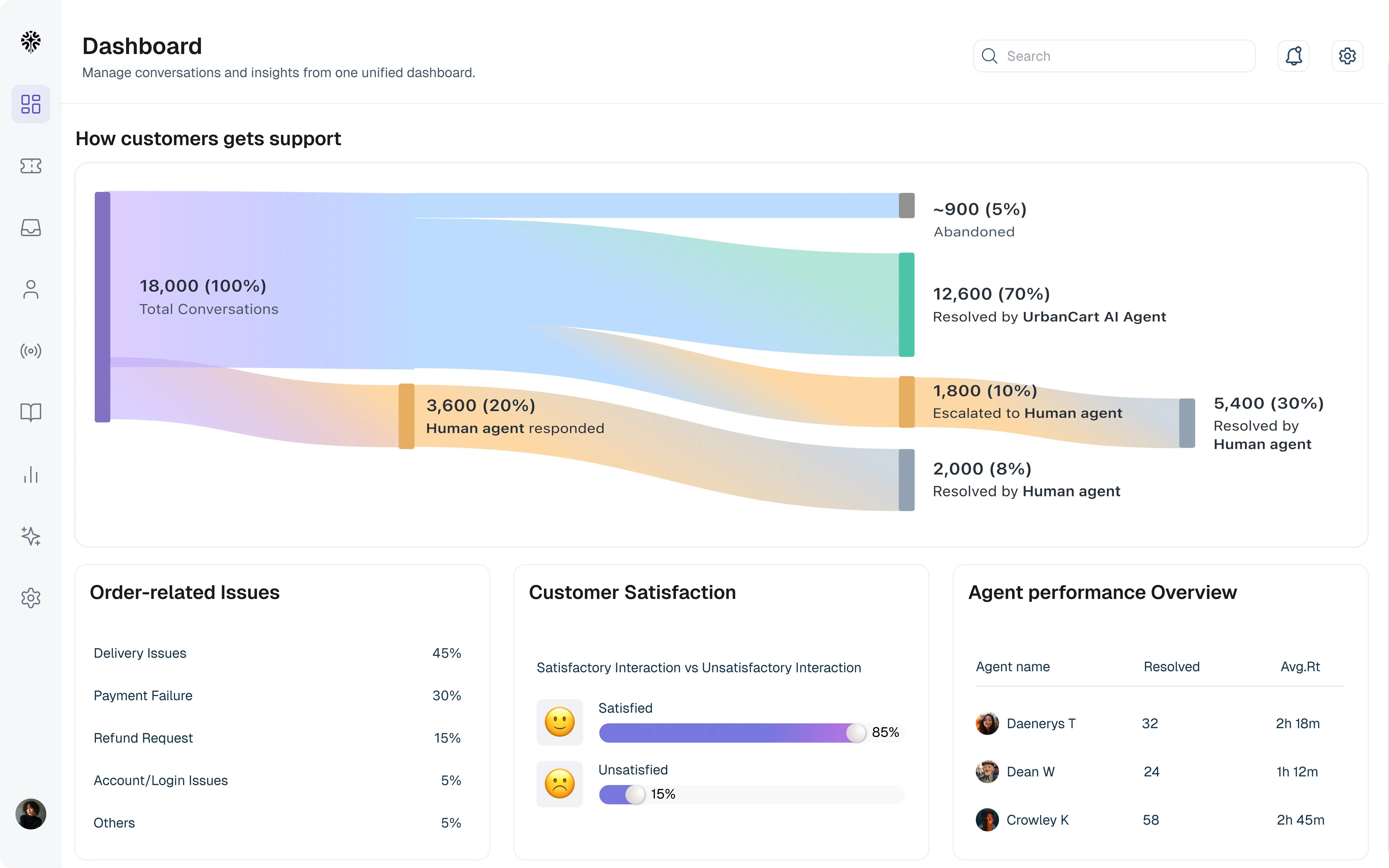Click the 5,400 (30%) Resolved node bar
This screenshot has height=868, width=1389.
[1187, 423]
